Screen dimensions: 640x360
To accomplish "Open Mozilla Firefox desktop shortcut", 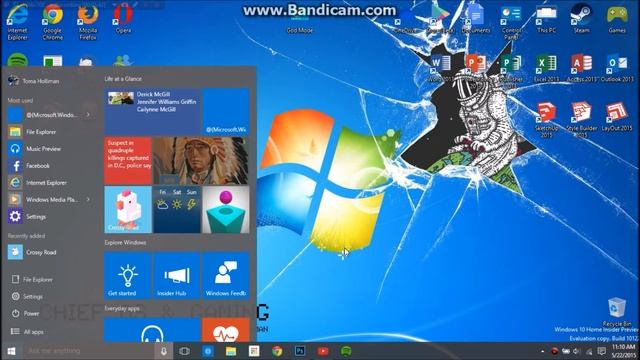I will click(x=88, y=21).
